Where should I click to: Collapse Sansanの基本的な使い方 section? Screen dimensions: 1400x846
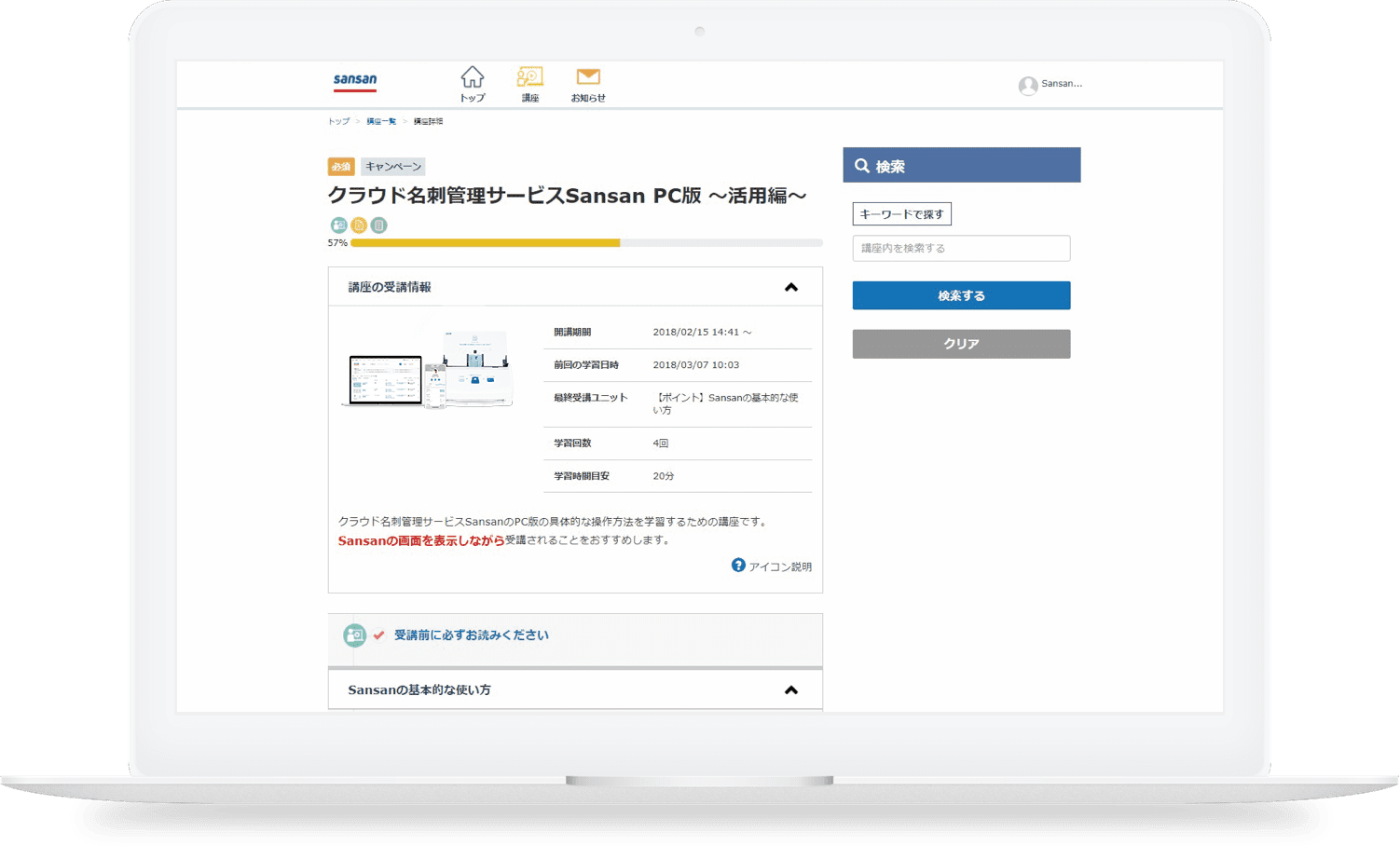tap(790, 690)
